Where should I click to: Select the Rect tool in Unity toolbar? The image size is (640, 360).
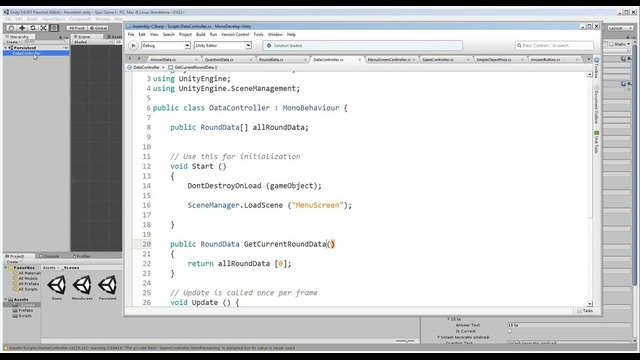tap(54, 28)
